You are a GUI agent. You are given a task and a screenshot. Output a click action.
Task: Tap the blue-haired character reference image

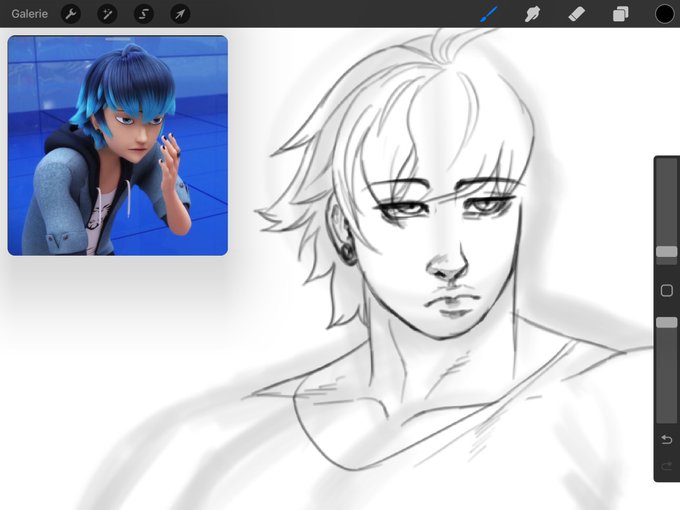[118, 146]
